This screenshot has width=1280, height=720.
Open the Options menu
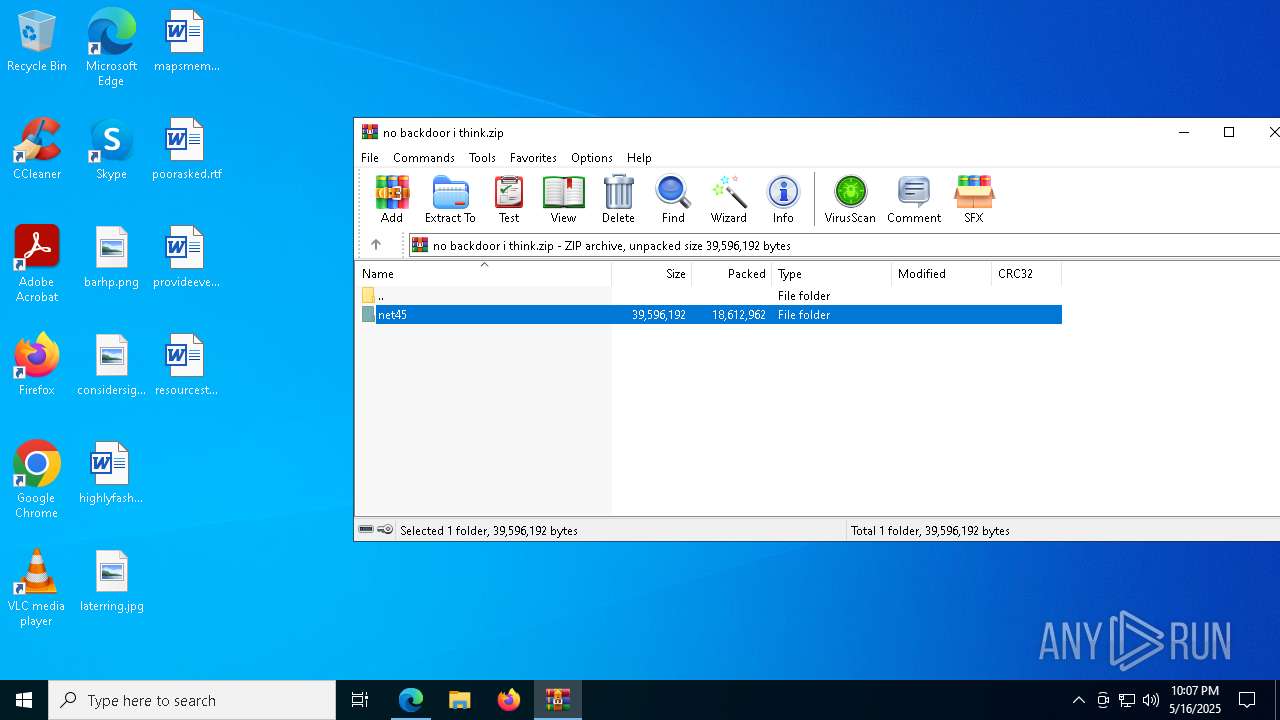[592, 158]
